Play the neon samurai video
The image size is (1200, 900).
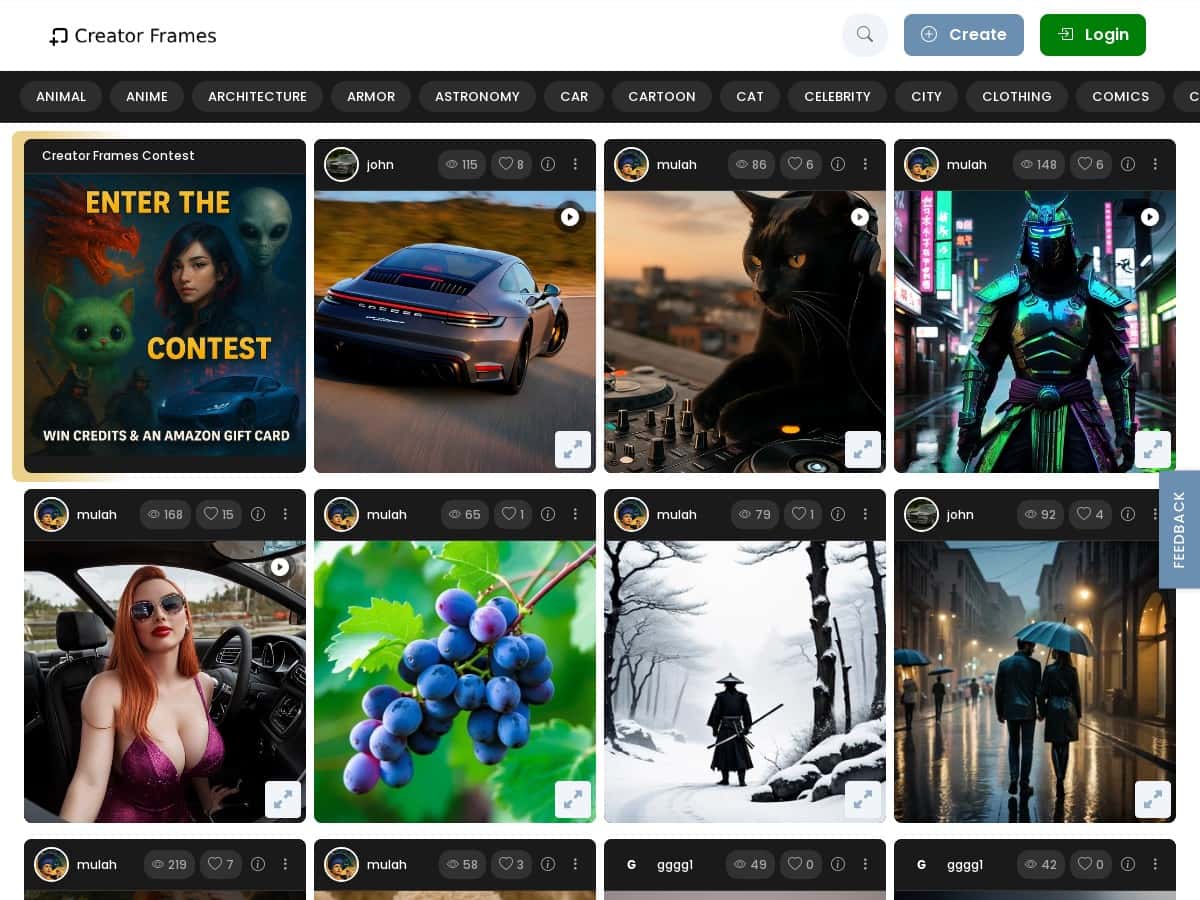(x=1150, y=217)
